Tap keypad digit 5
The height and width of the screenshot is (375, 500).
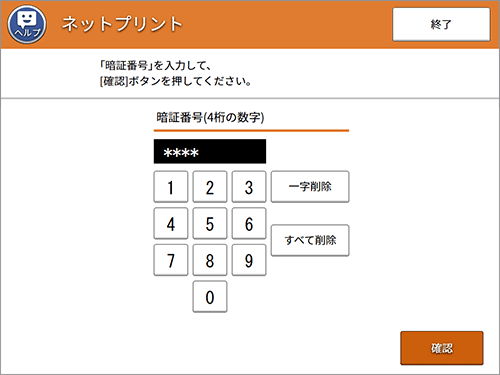210,223
